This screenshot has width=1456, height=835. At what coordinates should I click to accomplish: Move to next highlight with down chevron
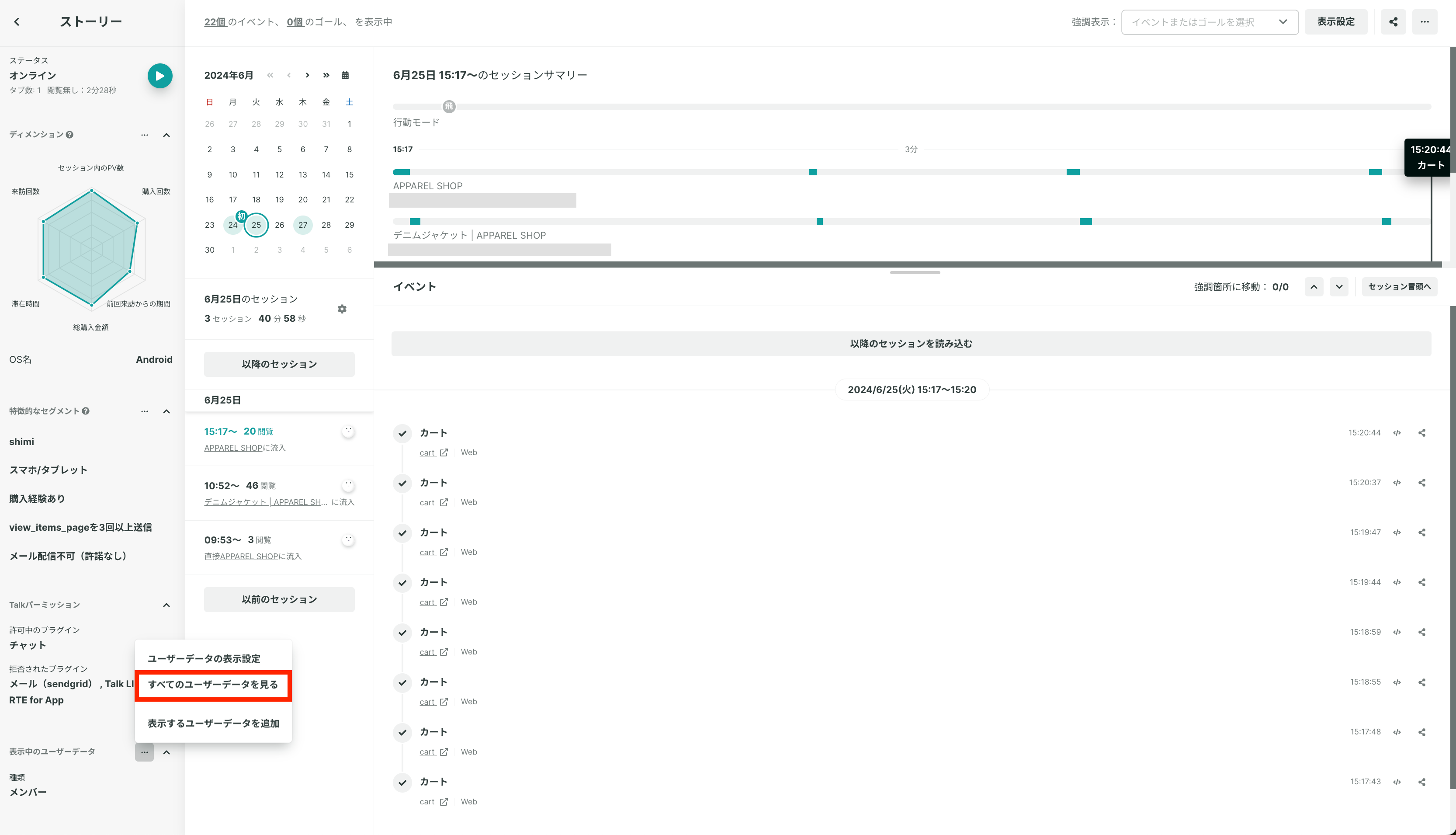point(1339,287)
